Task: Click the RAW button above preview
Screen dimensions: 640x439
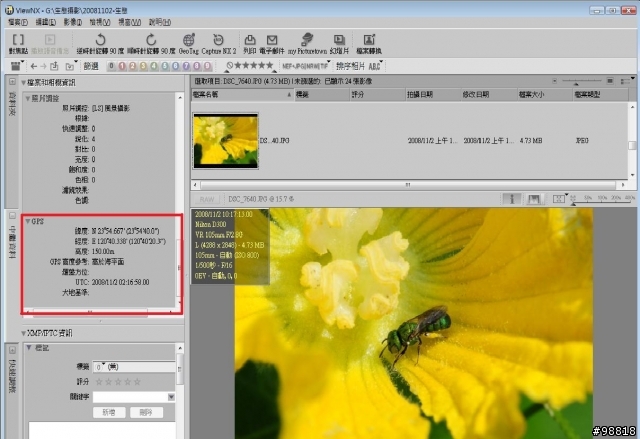Action: click(x=207, y=200)
